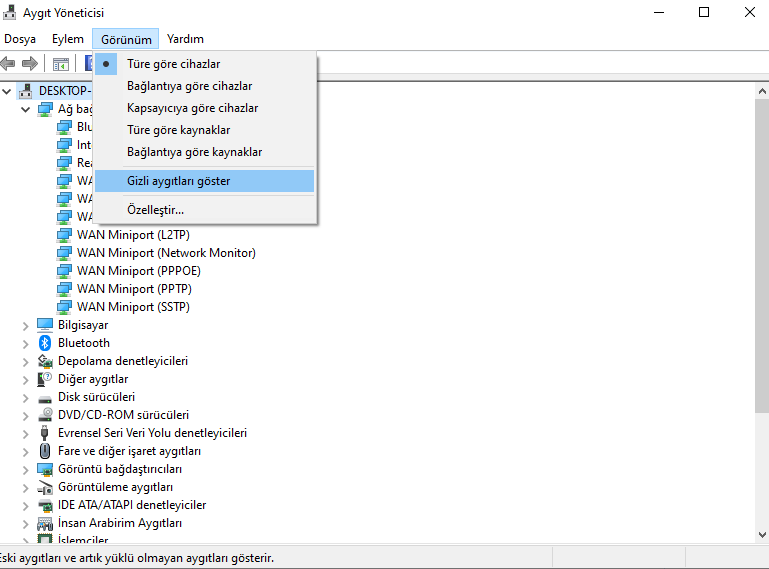Choose 'Kapsayıcıya göre cihazlar' view

pyautogui.click(x=205, y=108)
